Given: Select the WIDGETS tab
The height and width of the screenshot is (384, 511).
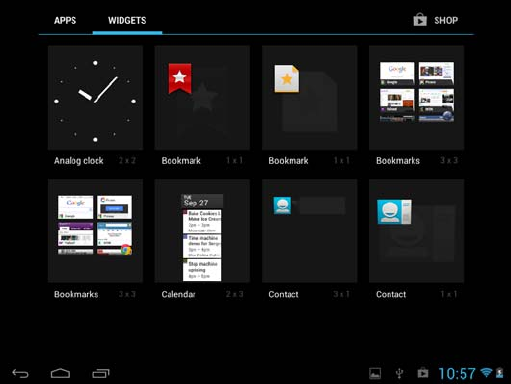Looking at the screenshot, I should coord(127,20).
